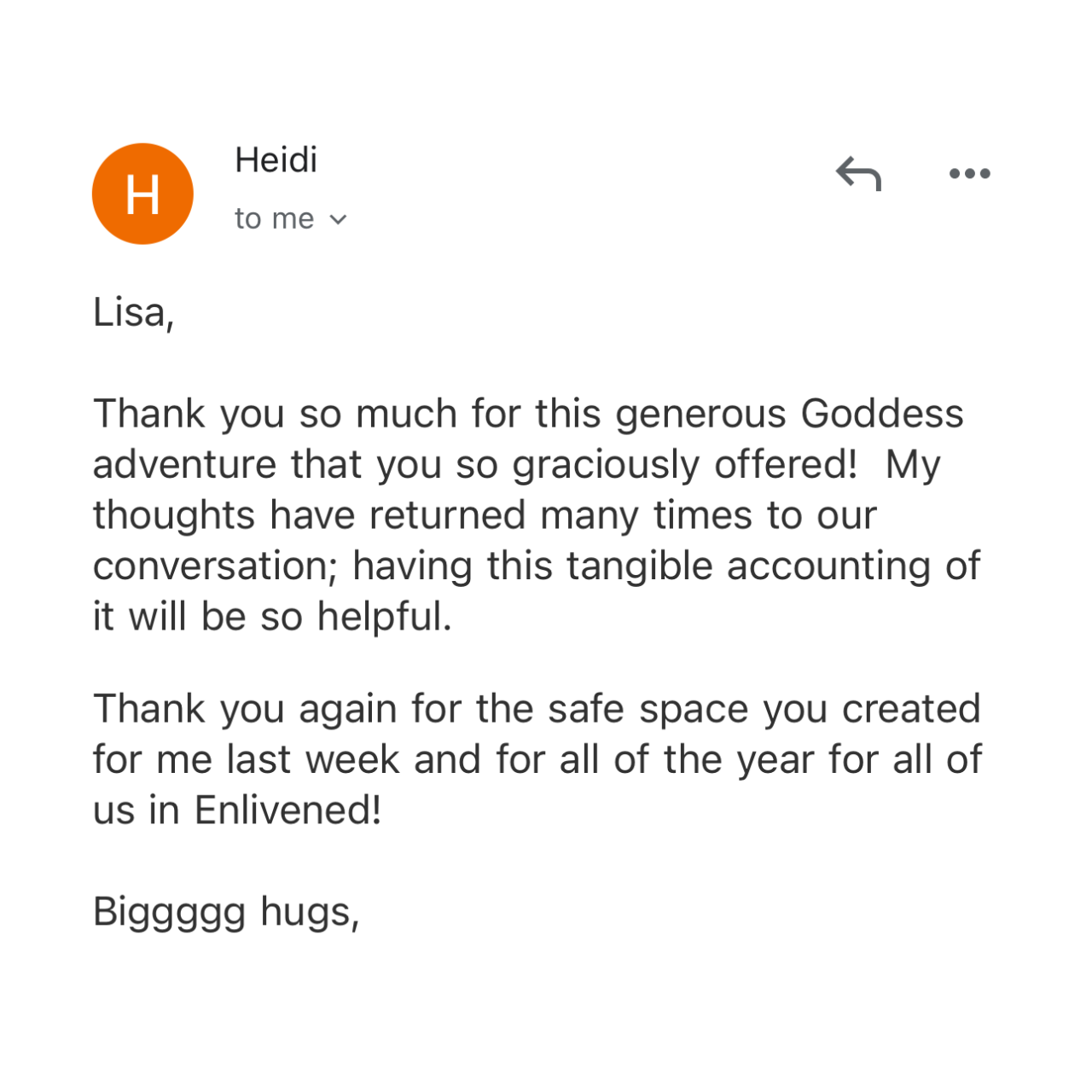
Task: Open sender name Heidi
Action: click(276, 160)
